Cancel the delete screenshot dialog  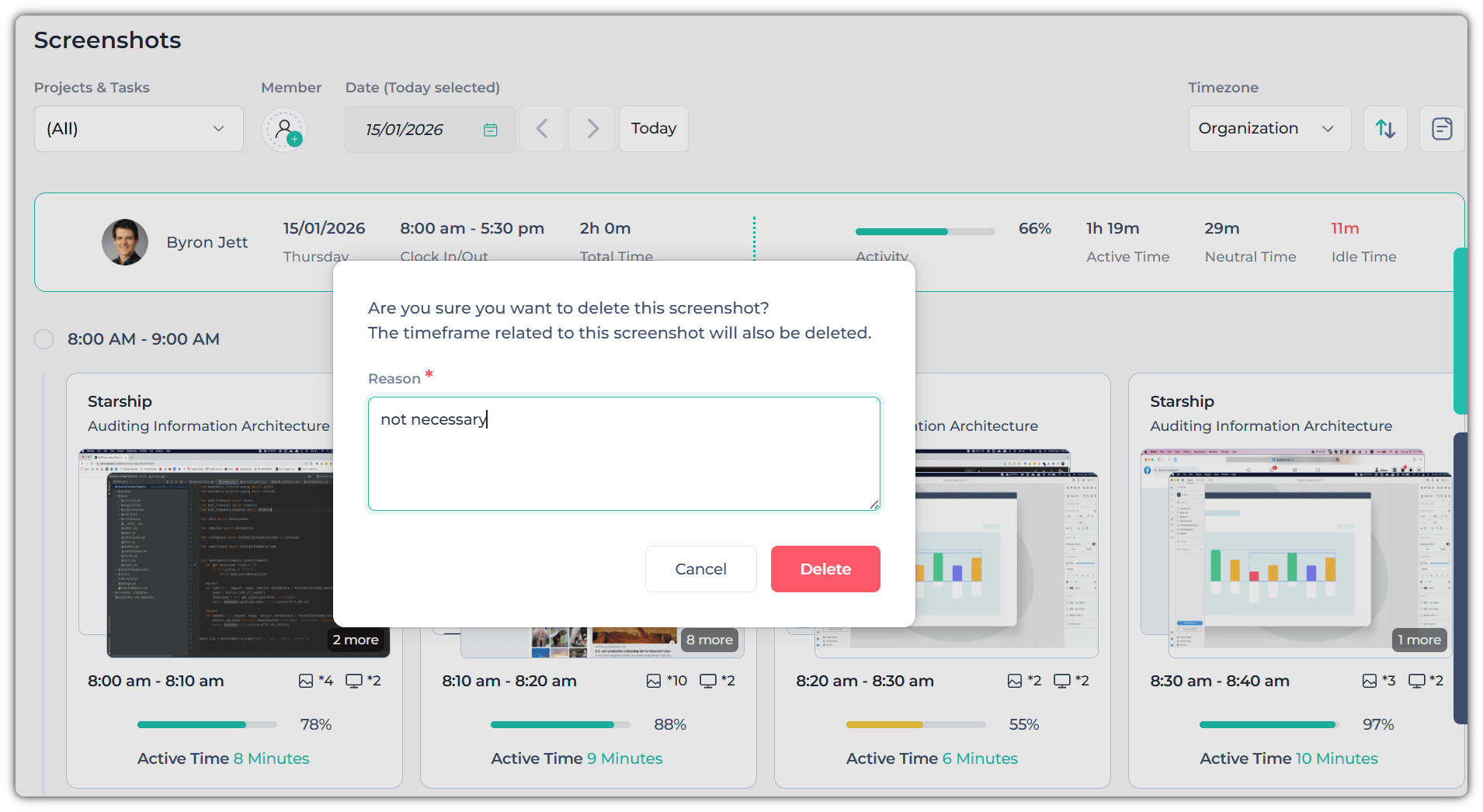pyautogui.click(x=700, y=569)
